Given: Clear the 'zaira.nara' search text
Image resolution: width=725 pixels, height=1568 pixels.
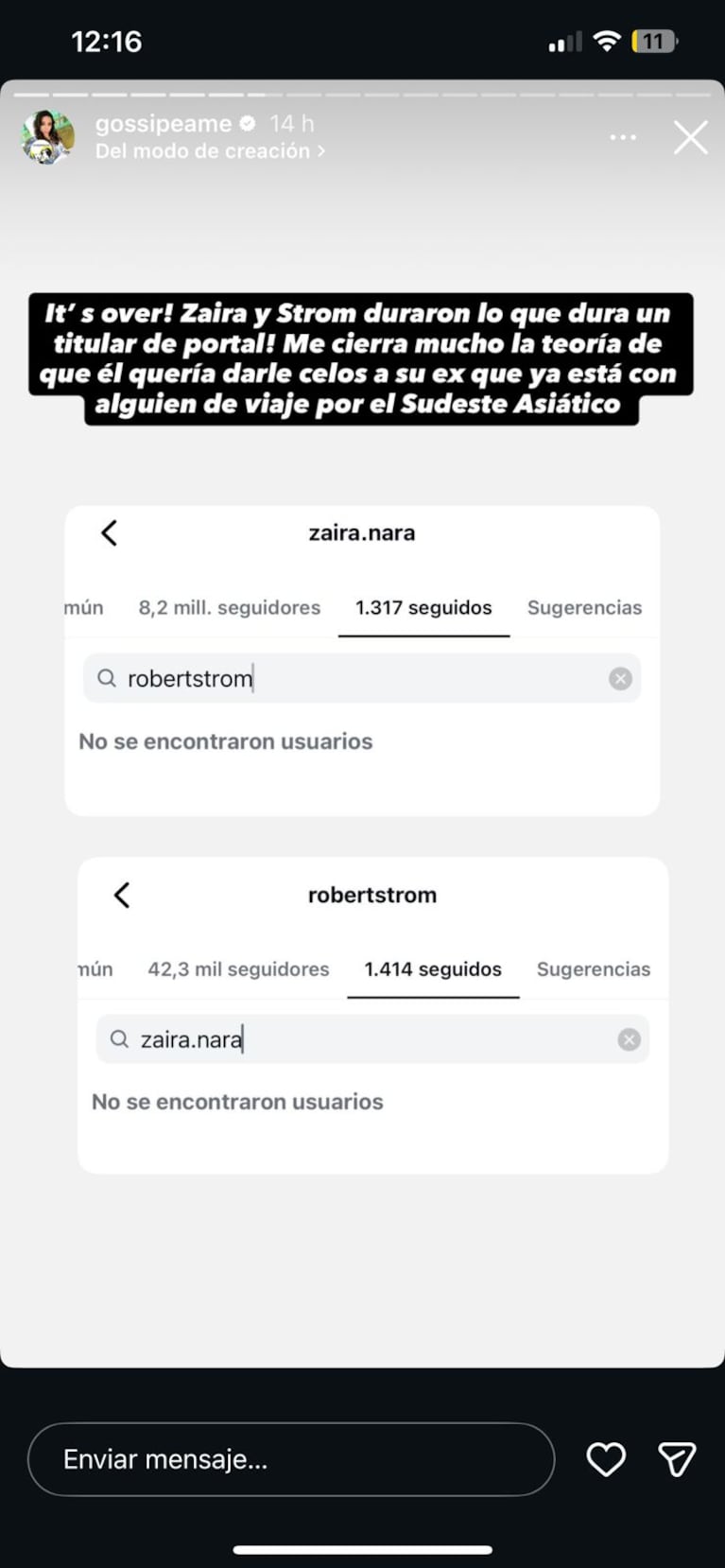Looking at the screenshot, I should pos(629,1039).
